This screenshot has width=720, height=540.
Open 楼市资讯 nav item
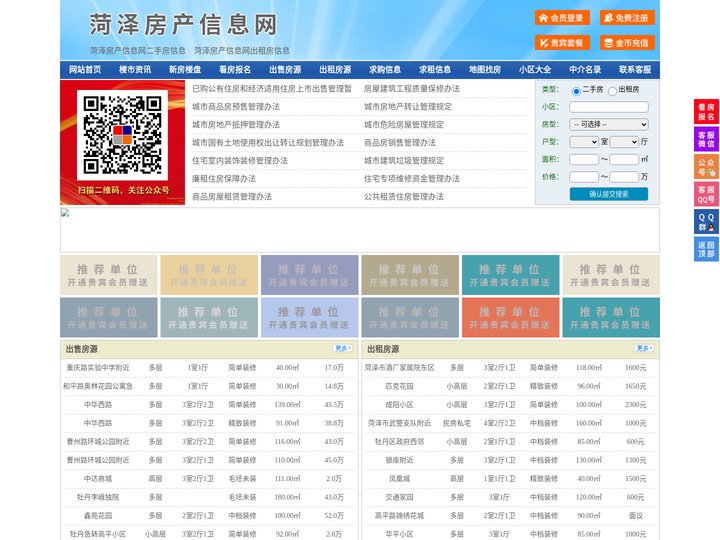tap(135, 70)
